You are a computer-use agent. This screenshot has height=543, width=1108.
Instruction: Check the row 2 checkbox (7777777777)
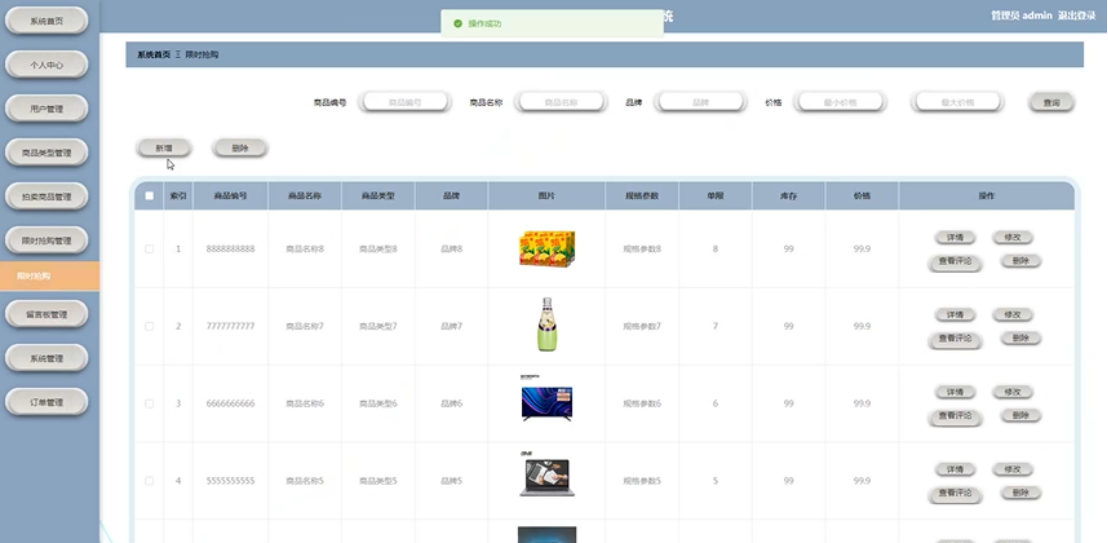(x=149, y=326)
